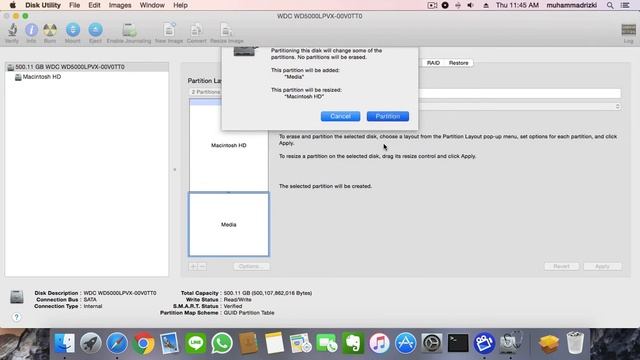Click the Options button below the layout
Image resolution: width=640 pixels, height=360 pixels.
251,267
